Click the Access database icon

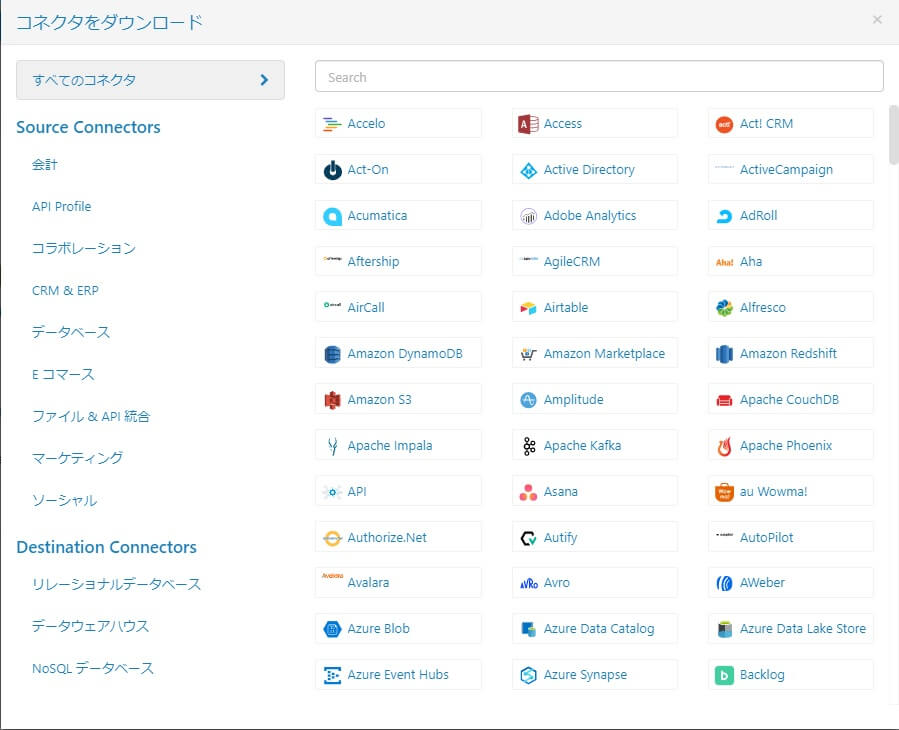coord(528,124)
